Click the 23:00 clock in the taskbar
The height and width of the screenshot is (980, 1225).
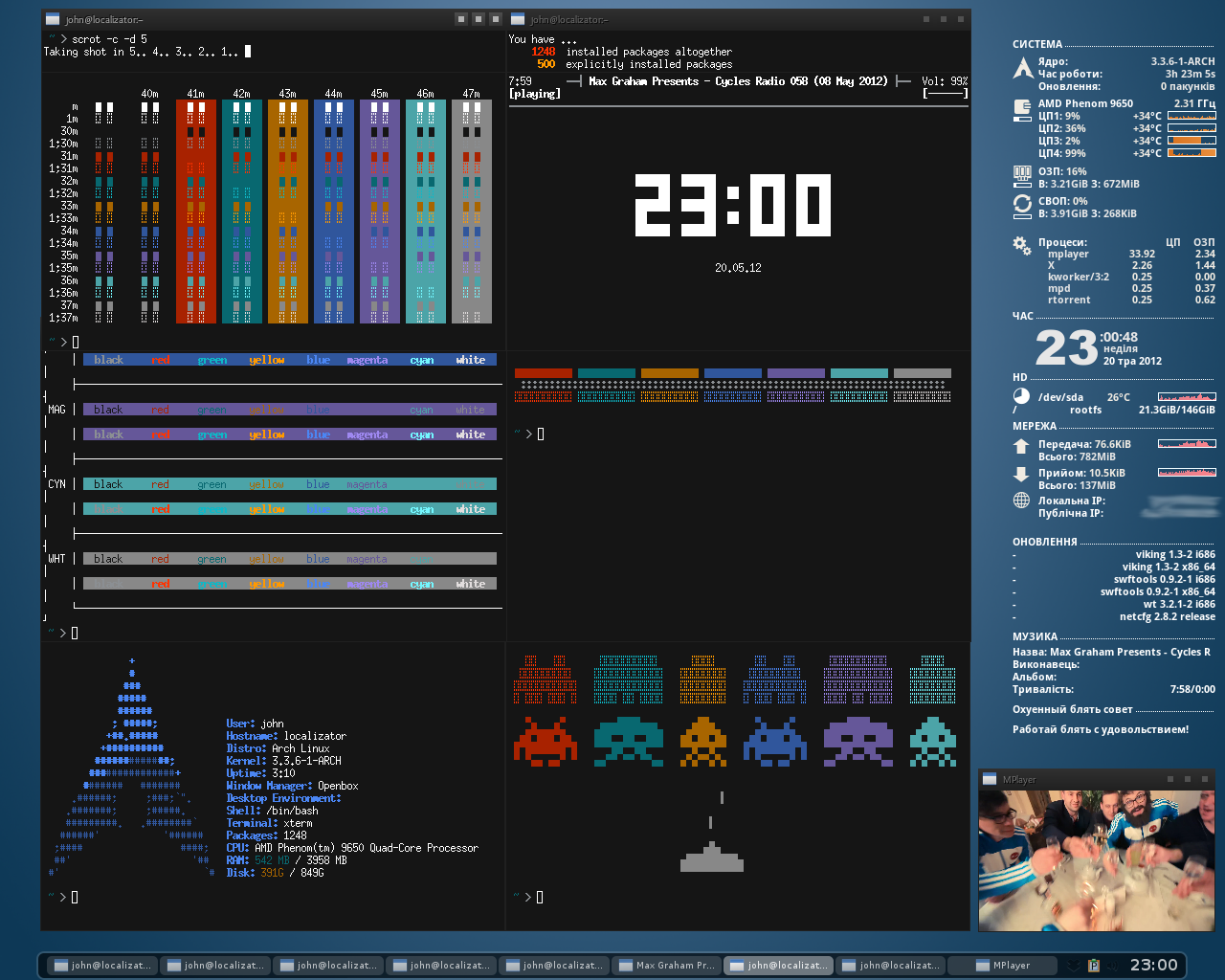point(1154,965)
